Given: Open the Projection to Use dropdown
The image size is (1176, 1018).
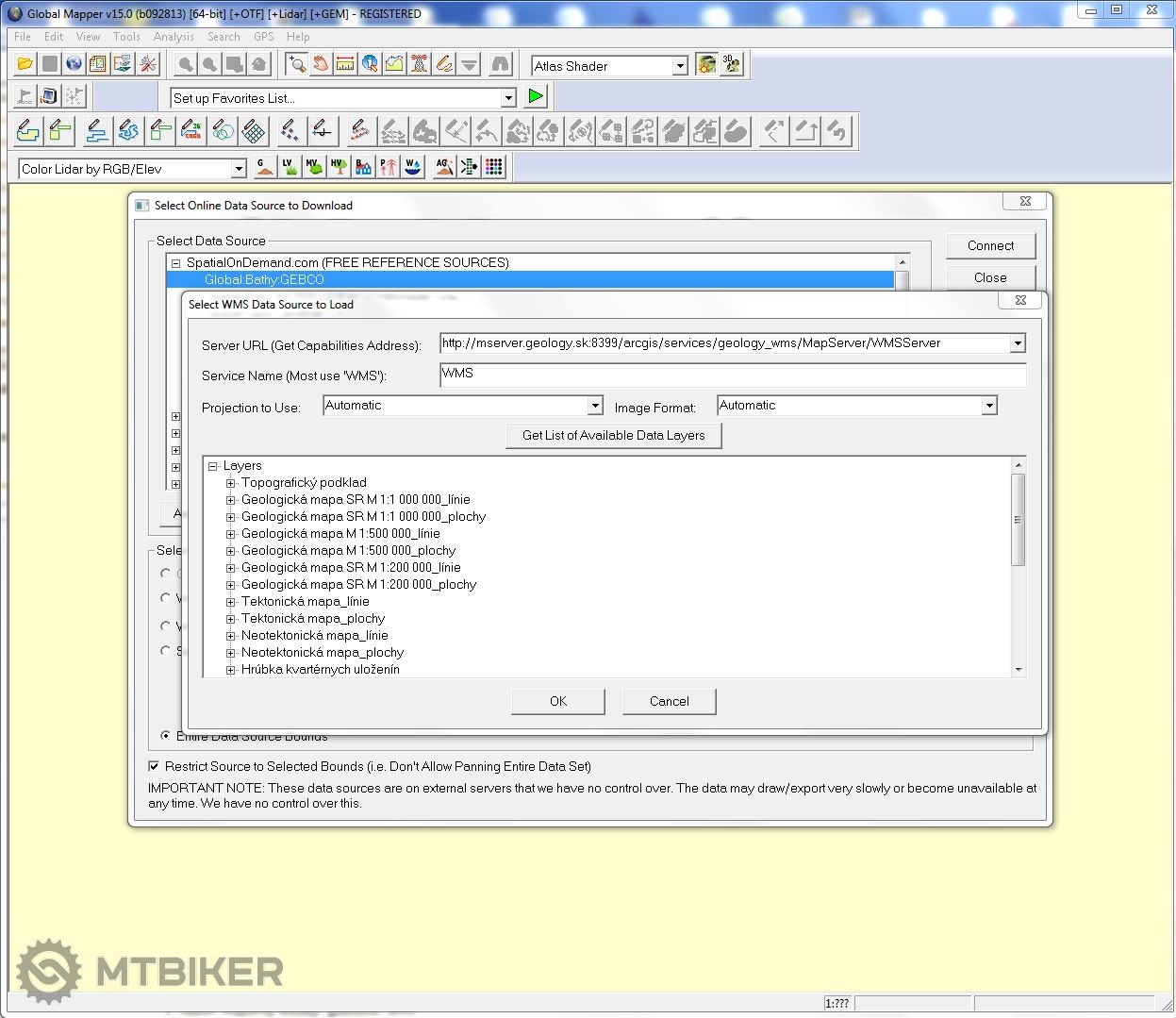Looking at the screenshot, I should point(595,406).
